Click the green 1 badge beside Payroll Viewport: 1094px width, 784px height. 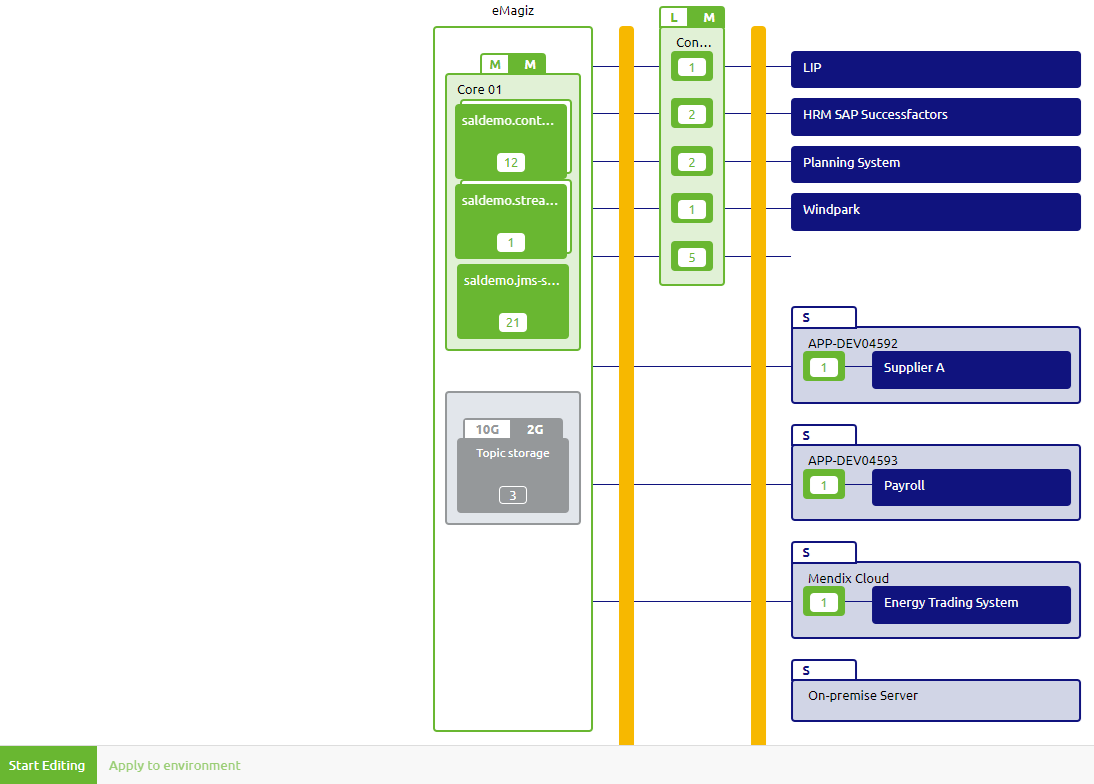[824, 484]
